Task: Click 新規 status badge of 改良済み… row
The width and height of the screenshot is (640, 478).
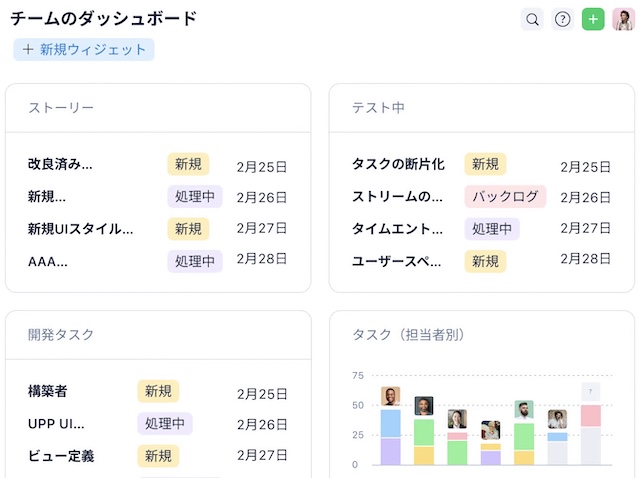Action: pos(188,164)
